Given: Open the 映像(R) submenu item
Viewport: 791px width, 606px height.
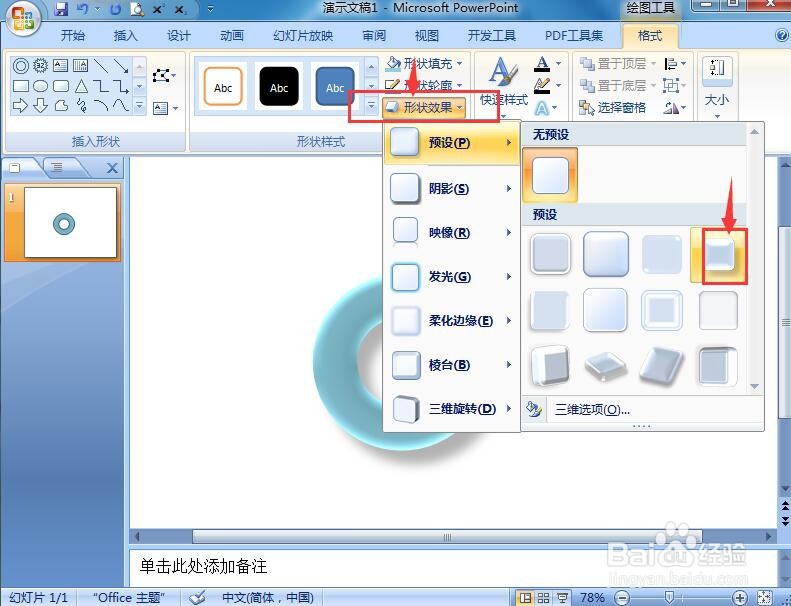Looking at the screenshot, I should pos(451,233).
